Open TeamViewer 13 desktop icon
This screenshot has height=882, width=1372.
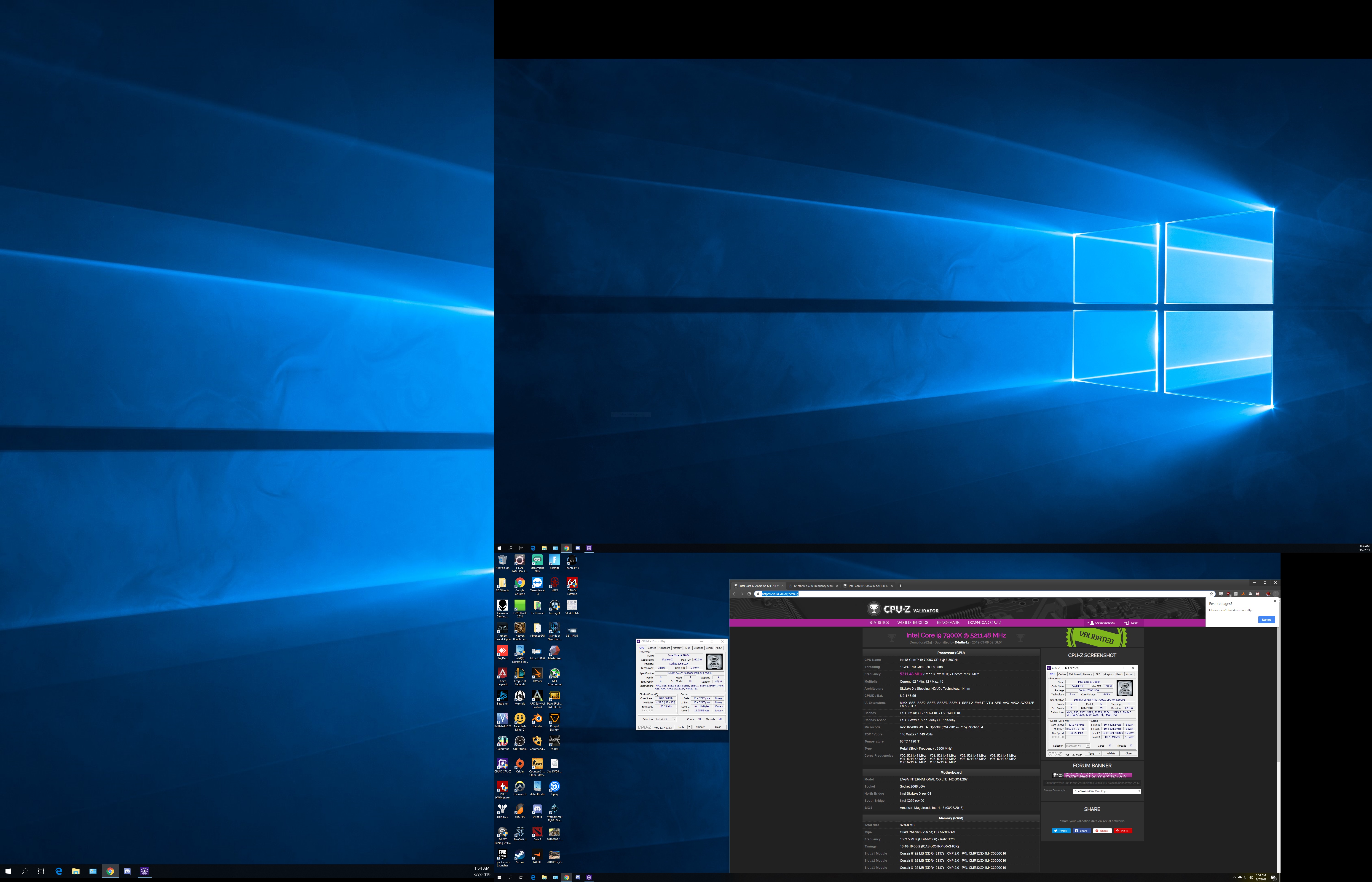[x=537, y=586]
